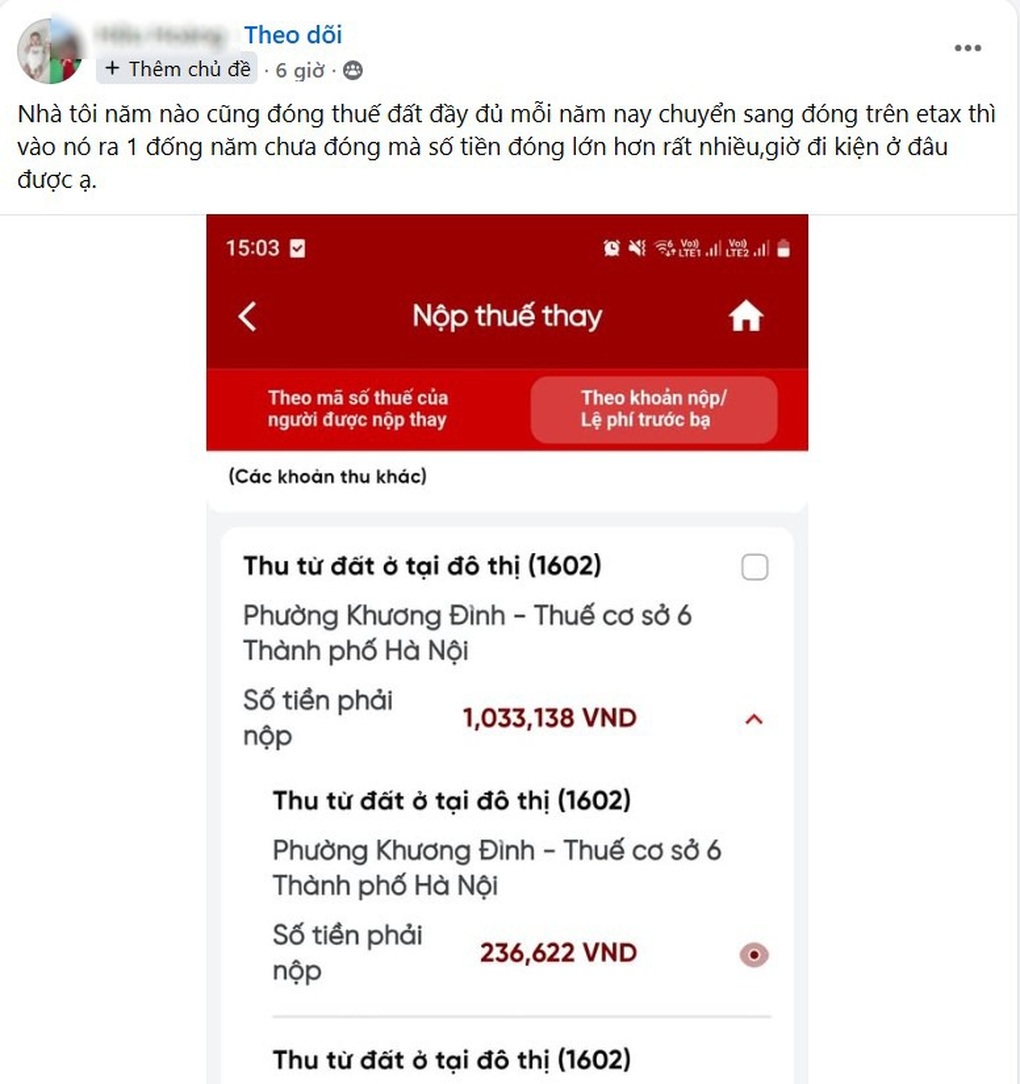
Task: Open the post options three-dots menu
Action: pos(967,48)
